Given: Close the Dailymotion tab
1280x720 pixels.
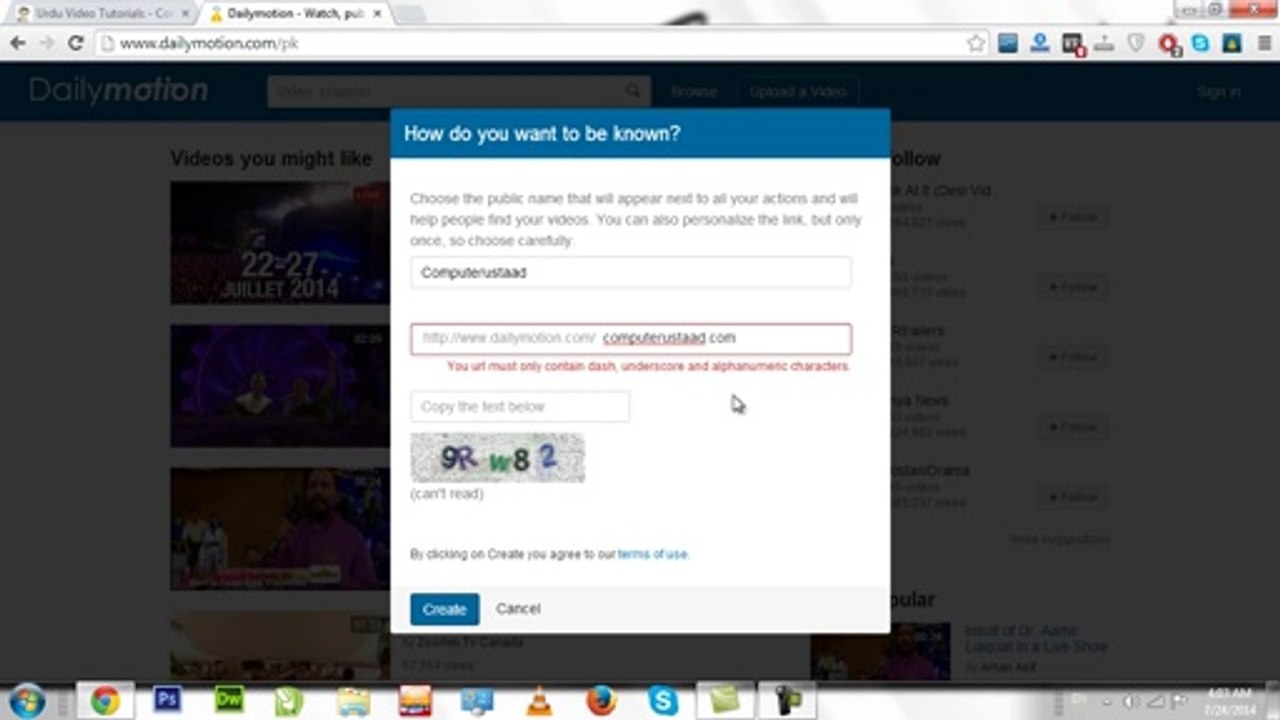Looking at the screenshot, I should 376,14.
